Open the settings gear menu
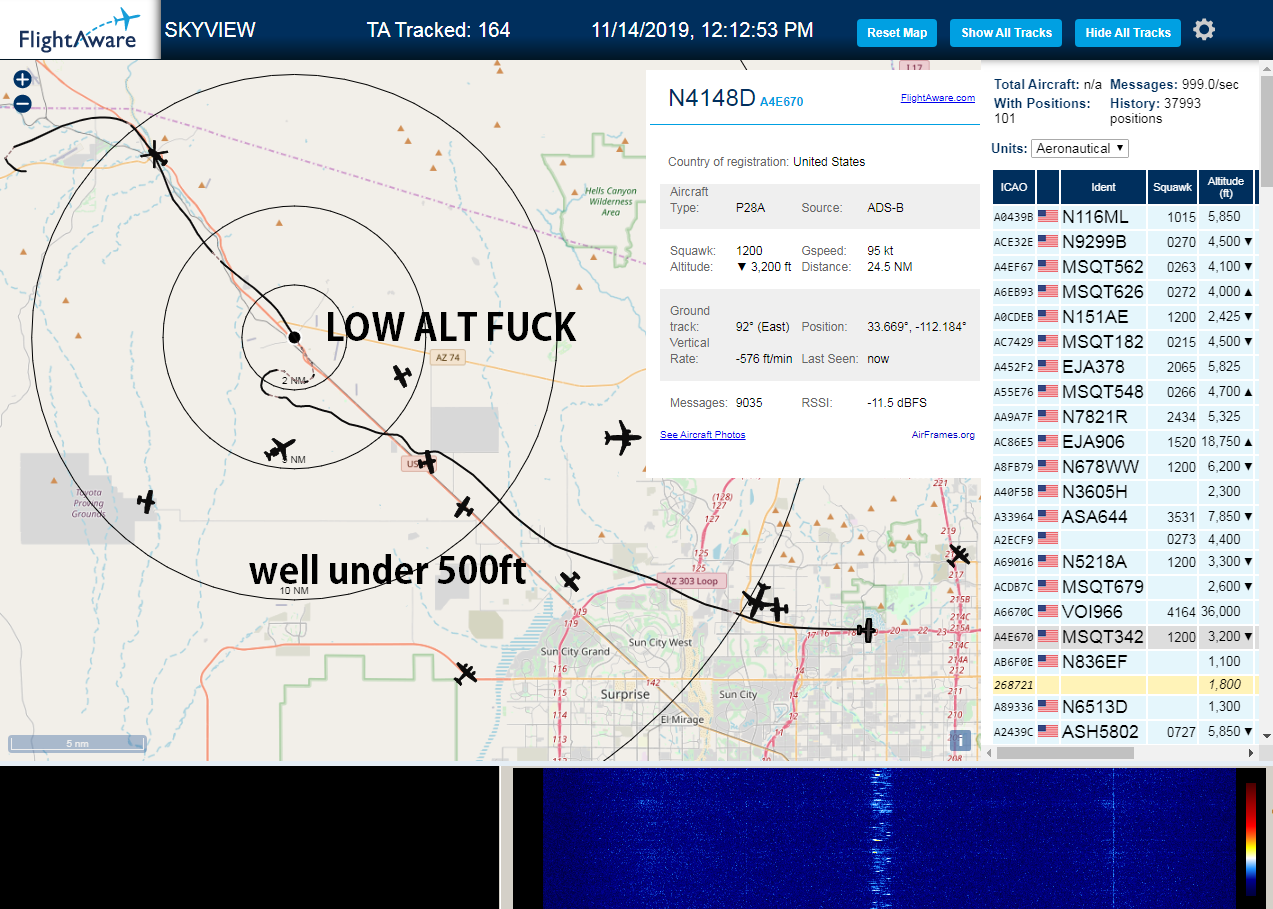1273x909 pixels. (x=1204, y=30)
